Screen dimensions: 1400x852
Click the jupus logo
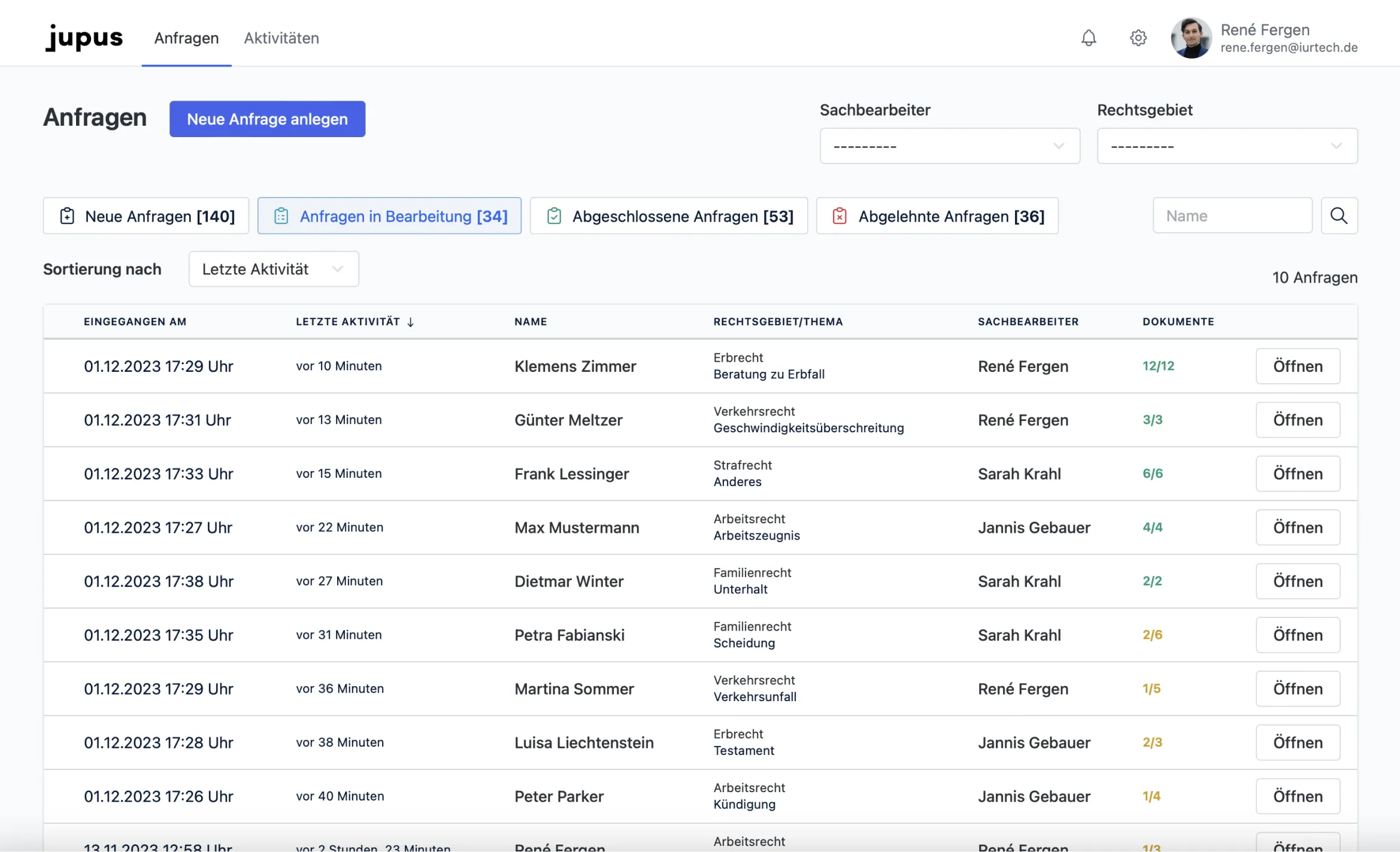click(84, 38)
